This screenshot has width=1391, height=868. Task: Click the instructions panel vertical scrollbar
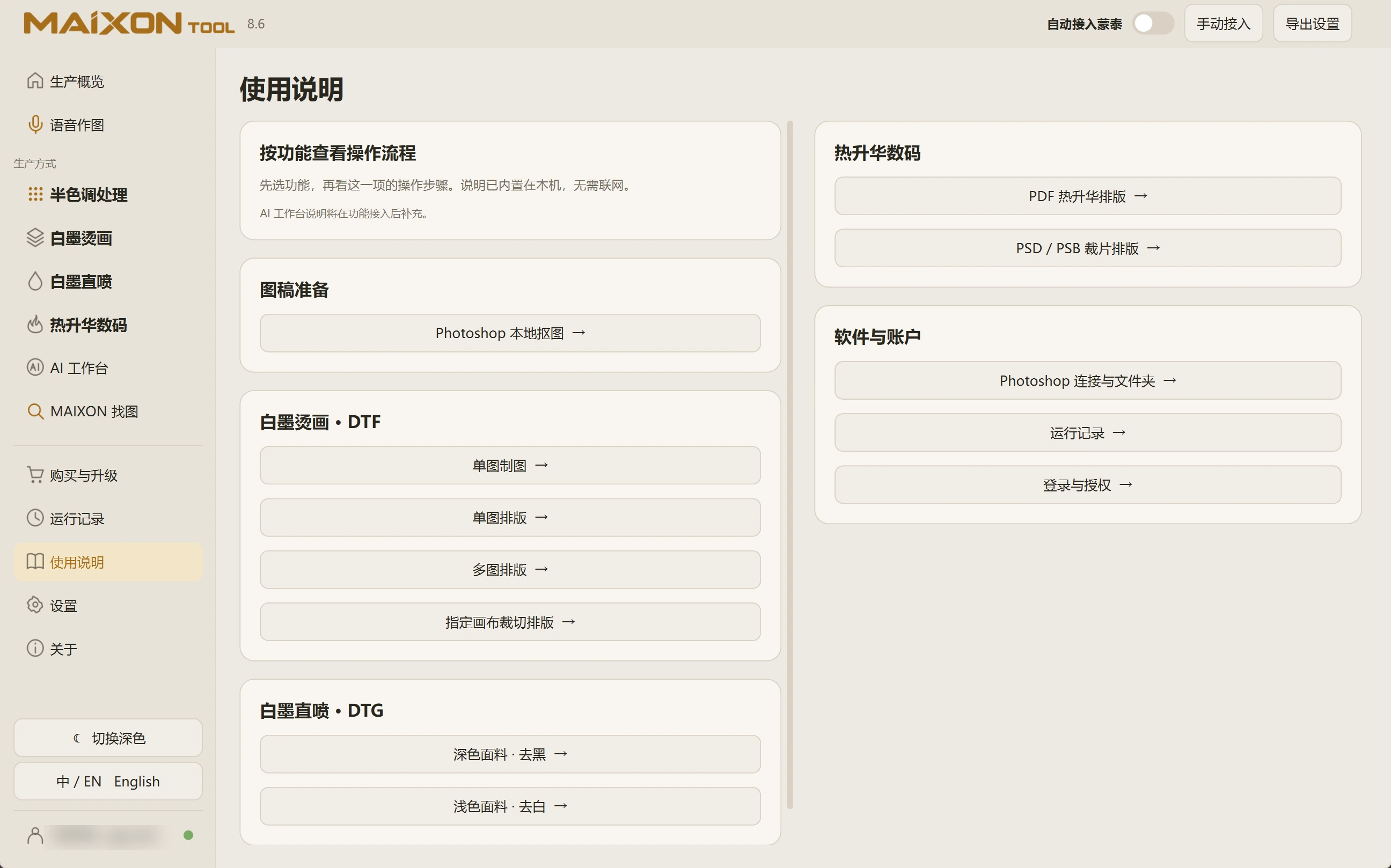[x=790, y=465]
